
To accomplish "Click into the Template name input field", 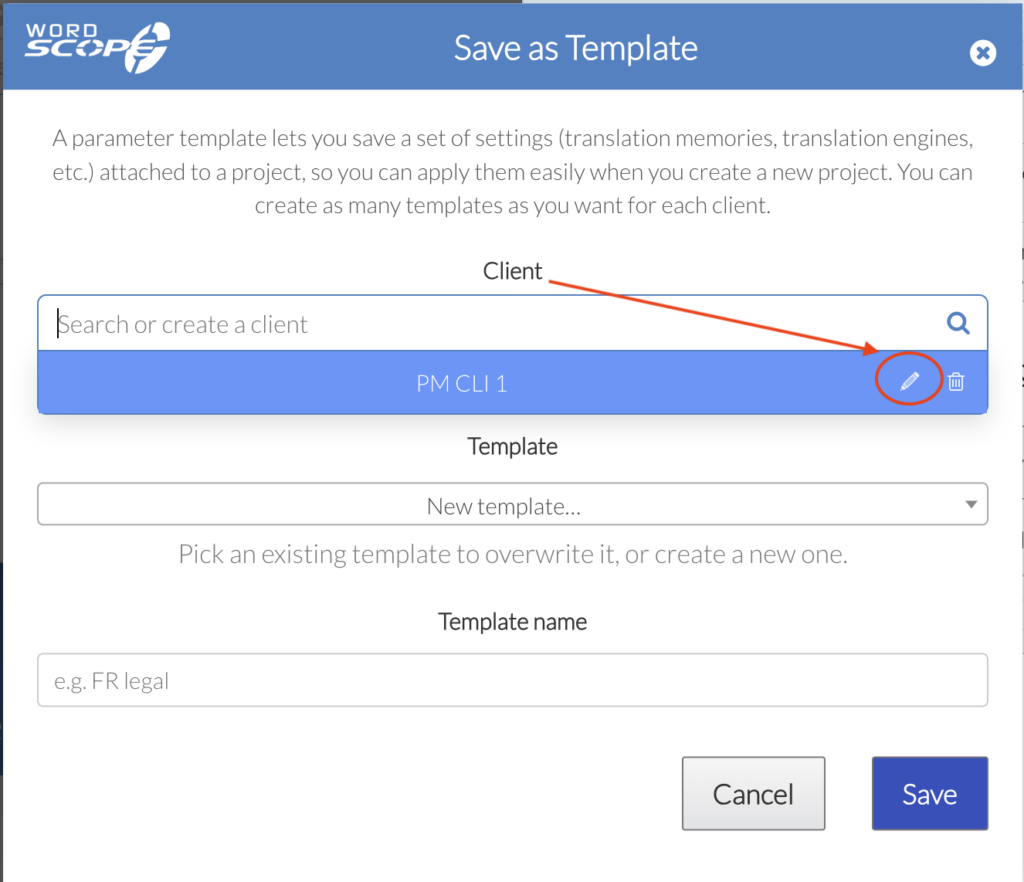I will (512, 680).
